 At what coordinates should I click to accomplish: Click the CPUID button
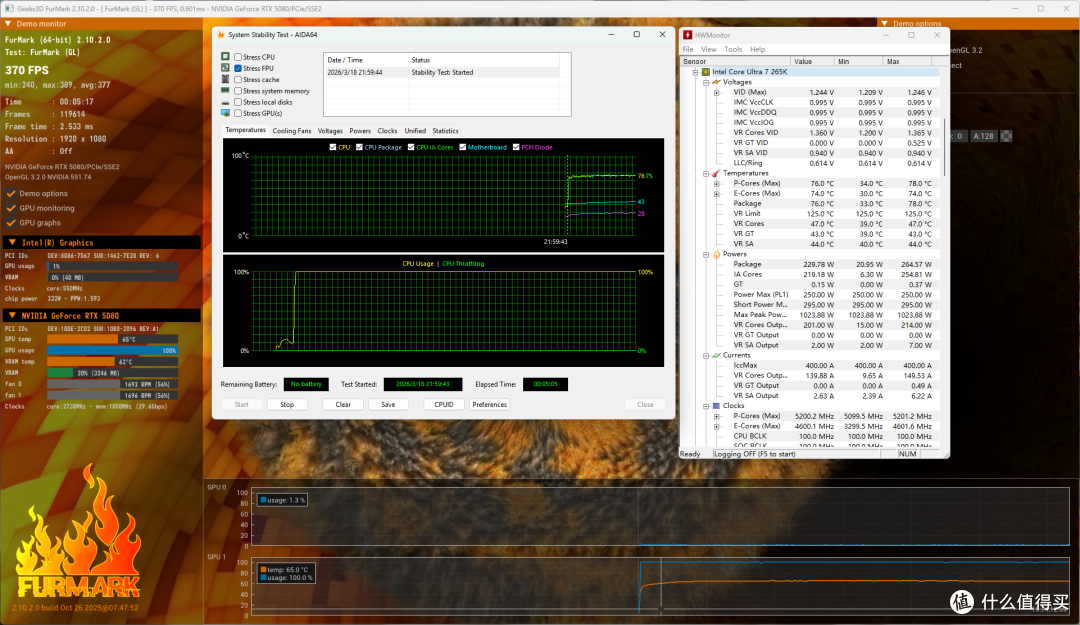(444, 404)
